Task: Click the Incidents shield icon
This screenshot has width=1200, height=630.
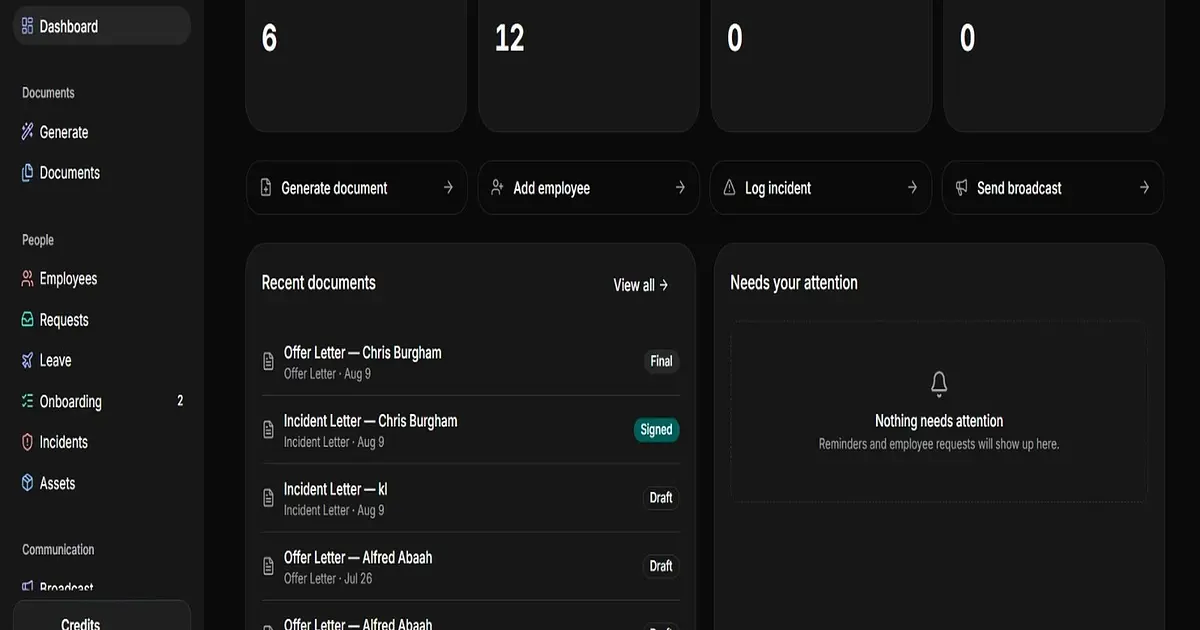Action: [28, 442]
